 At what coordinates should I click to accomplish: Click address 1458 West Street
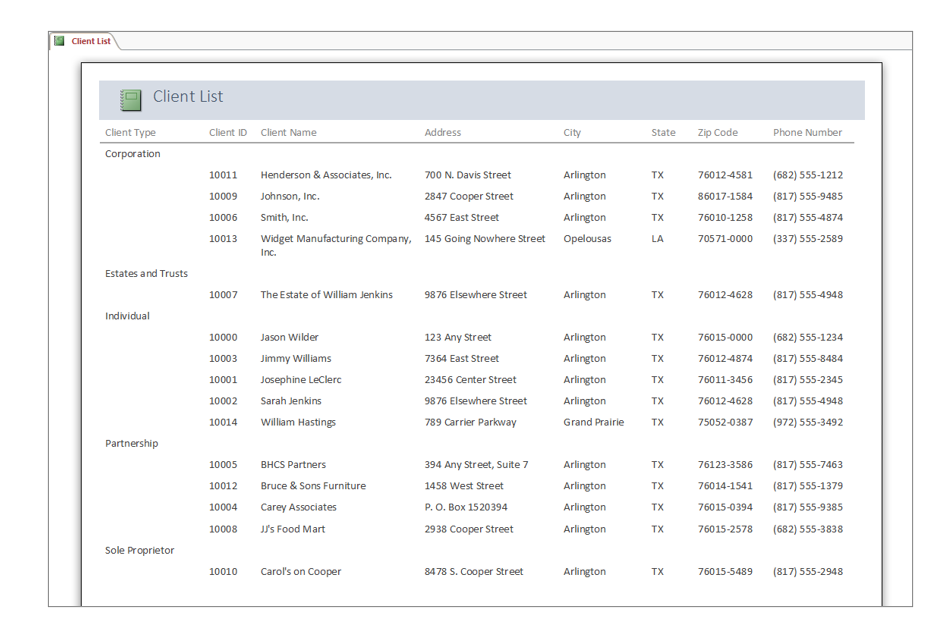click(464, 486)
